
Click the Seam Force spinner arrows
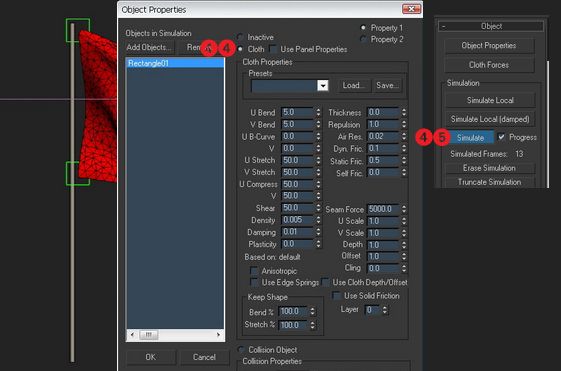pyautogui.click(x=404, y=209)
